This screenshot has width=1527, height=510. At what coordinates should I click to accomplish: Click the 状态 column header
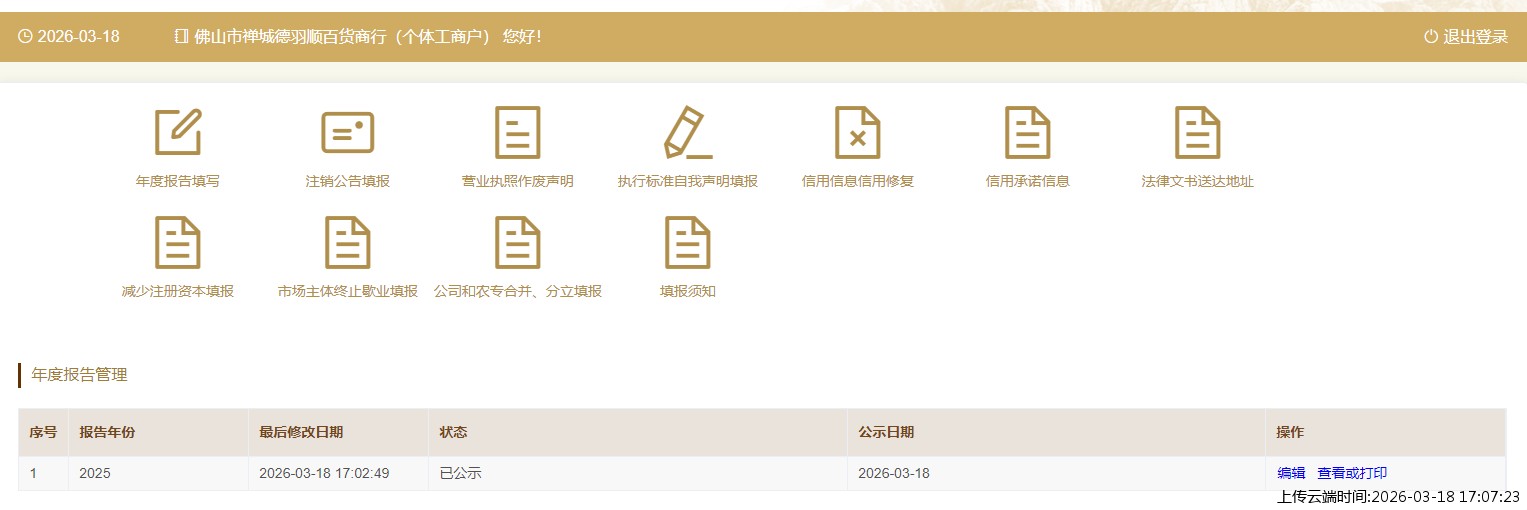click(x=453, y=432)
